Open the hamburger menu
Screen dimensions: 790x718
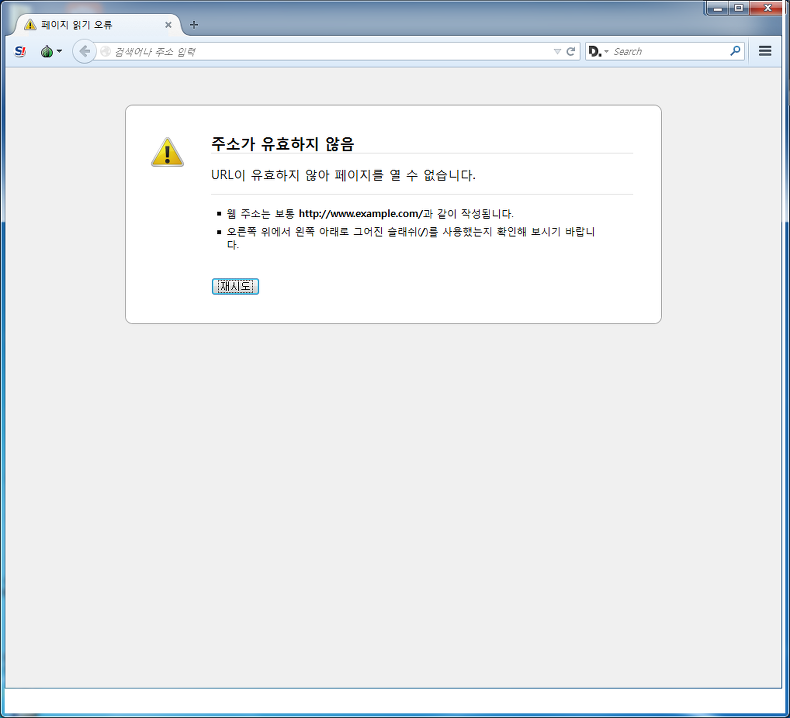coord(765,51)
